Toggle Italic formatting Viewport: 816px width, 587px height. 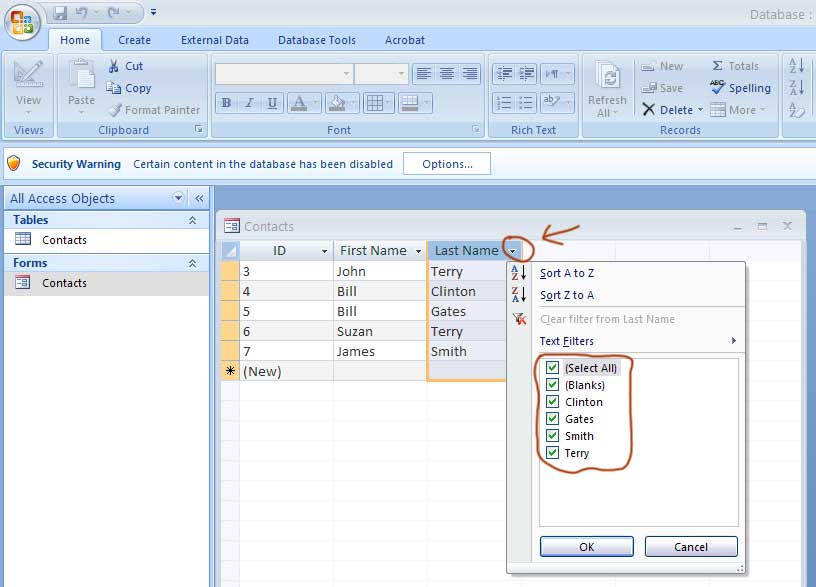(249, 103)
